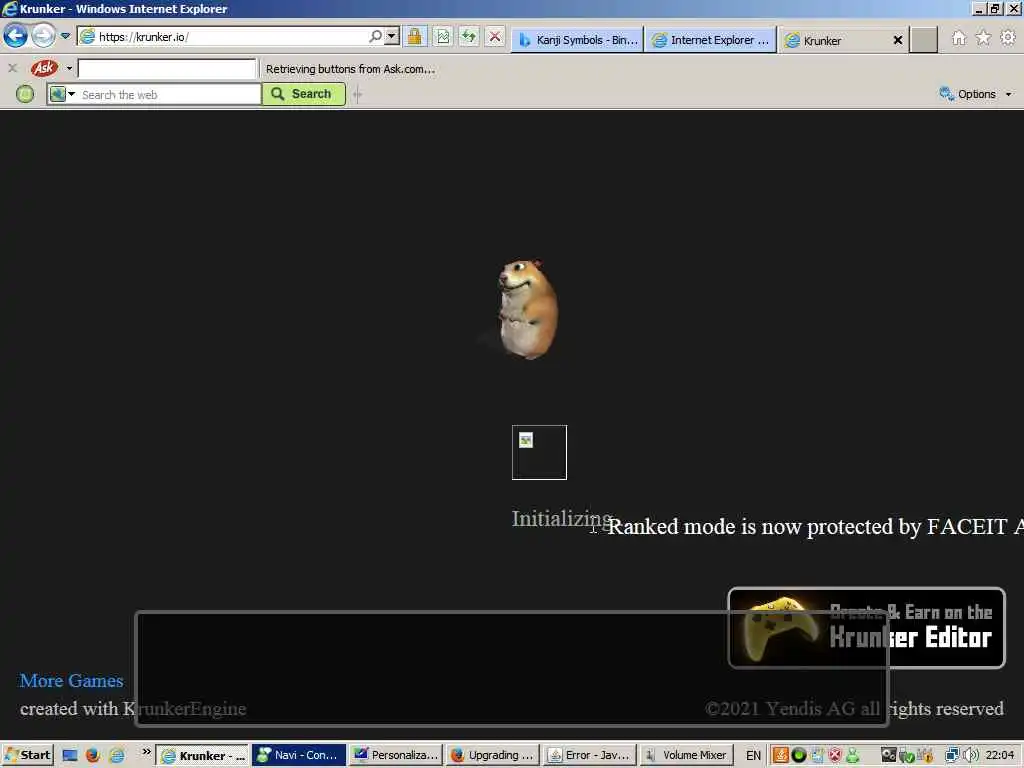The height and width of the screenshot is (768, 1024).
Task: Go to the IE Home page icon
Action: 959,38
